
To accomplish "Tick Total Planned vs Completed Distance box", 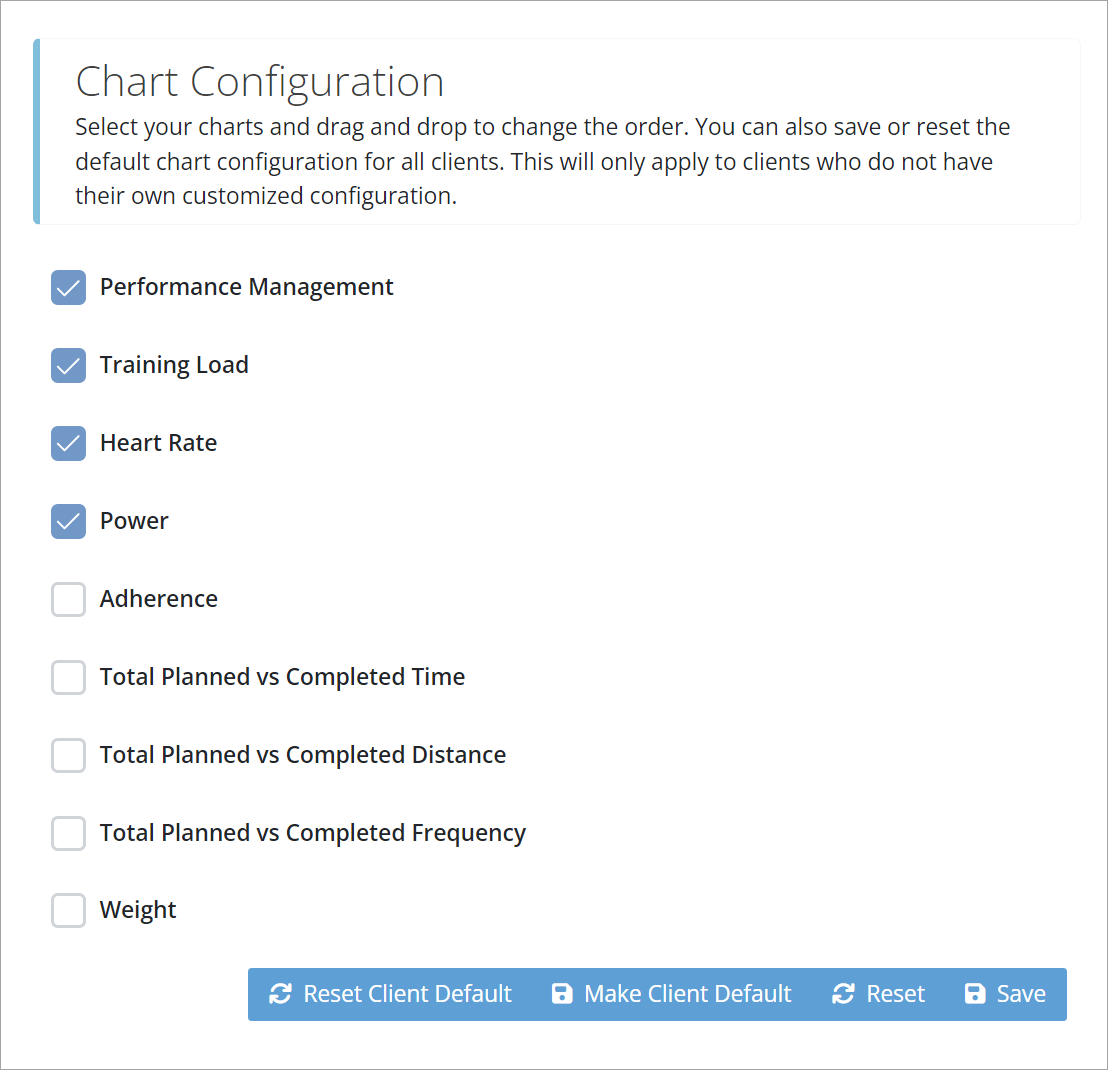I will [x=69, y=756].
